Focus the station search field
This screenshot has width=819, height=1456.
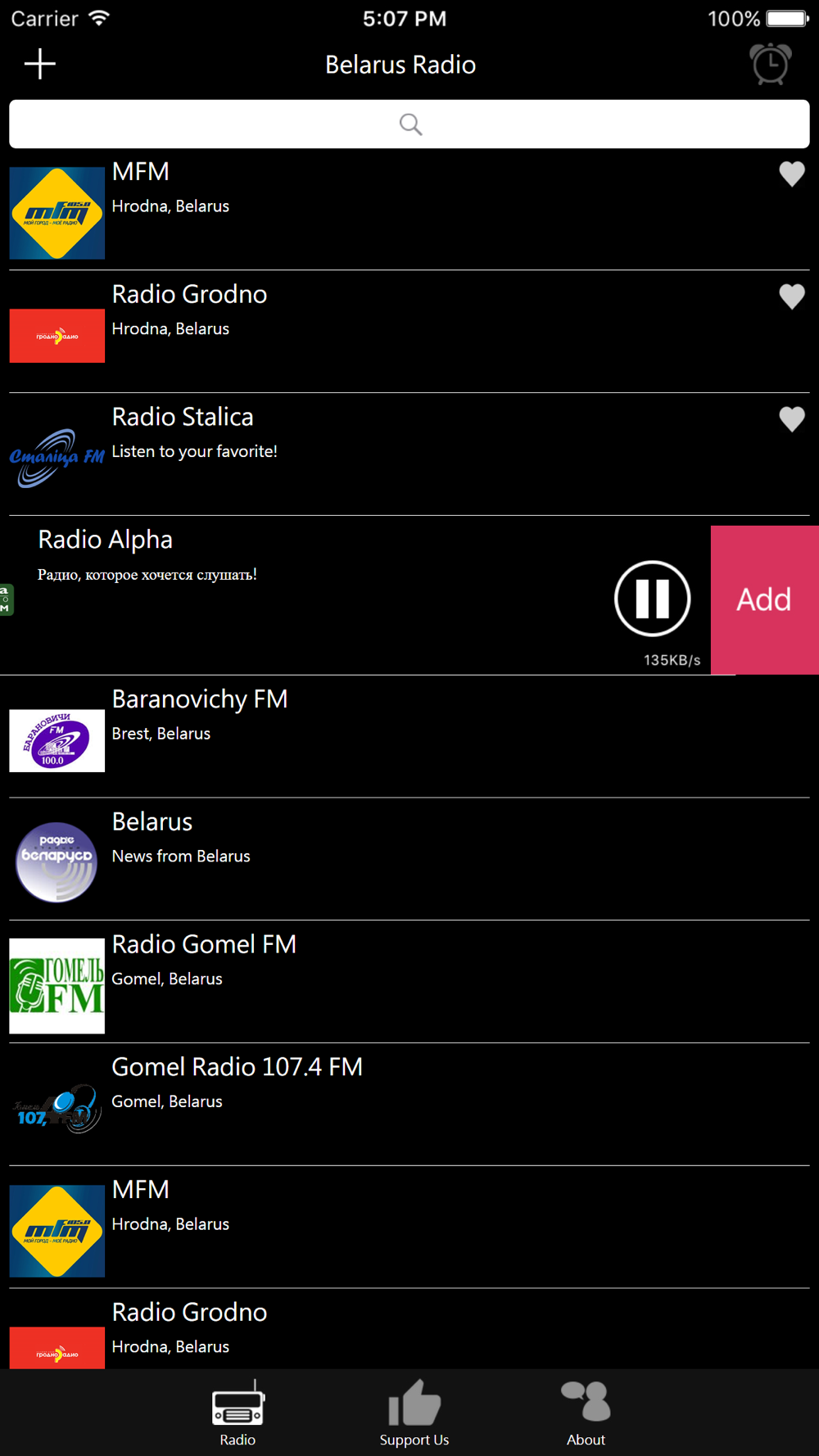409,124
